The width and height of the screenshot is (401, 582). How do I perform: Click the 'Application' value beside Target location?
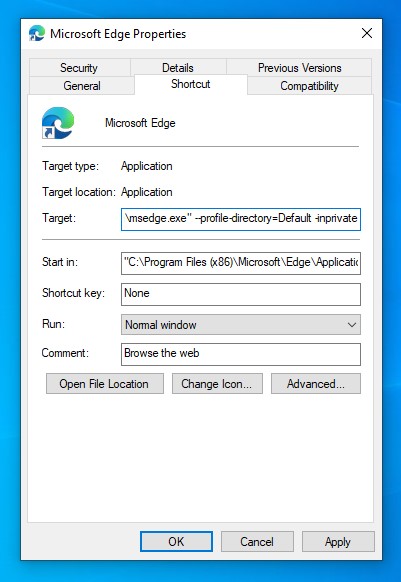[x=147, y=192]
